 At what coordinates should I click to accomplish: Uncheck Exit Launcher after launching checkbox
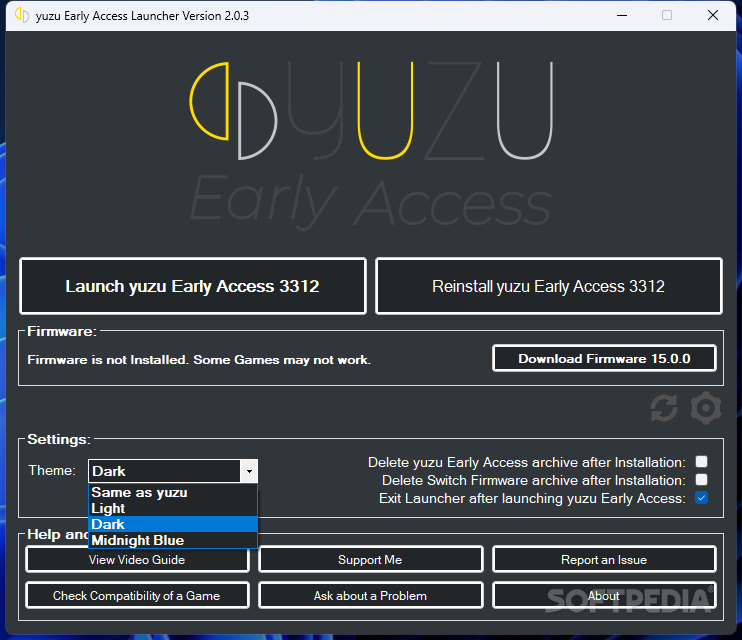701,498
